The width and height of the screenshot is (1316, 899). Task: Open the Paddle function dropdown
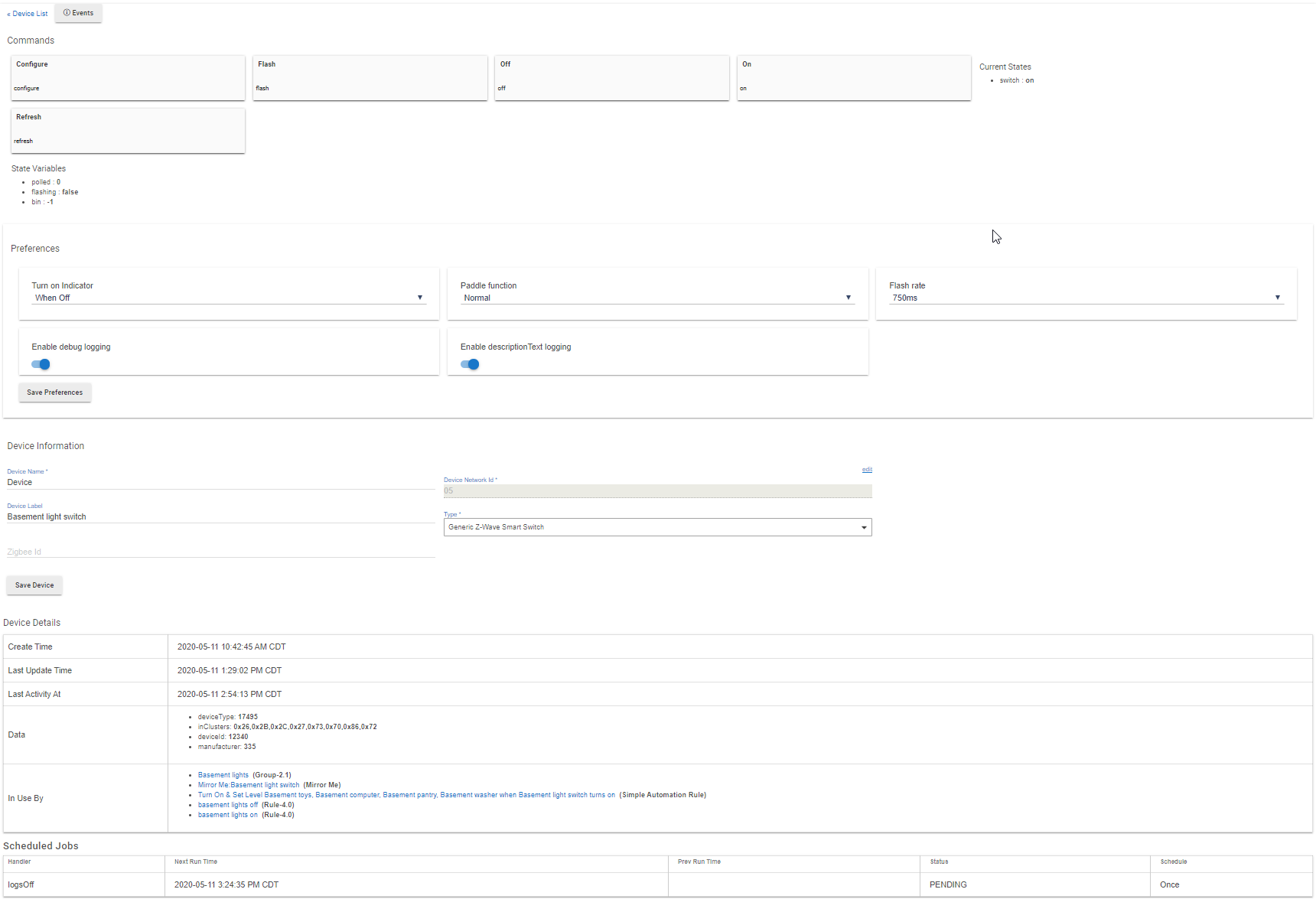coord(657,298)
